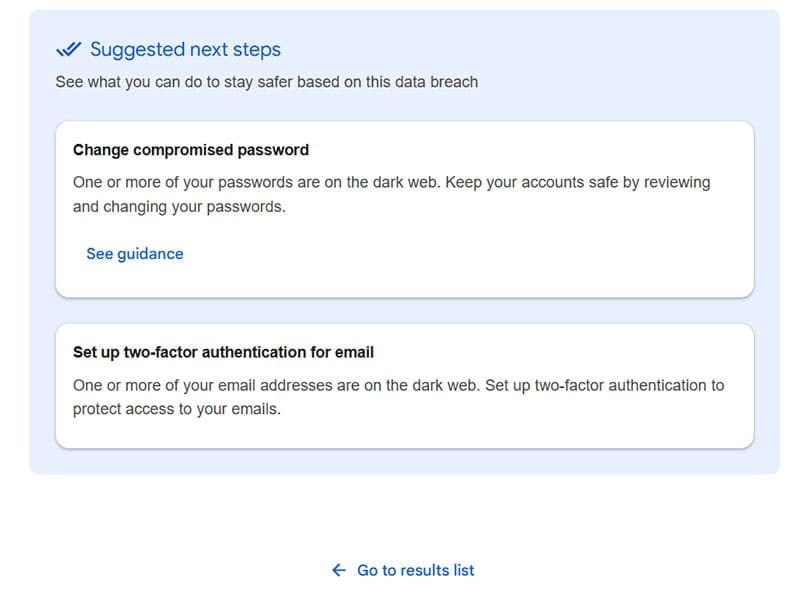This screenshot has width=800, height=600.
Task: Click "protect access to your emails." text line
Action: coord(176,410)
